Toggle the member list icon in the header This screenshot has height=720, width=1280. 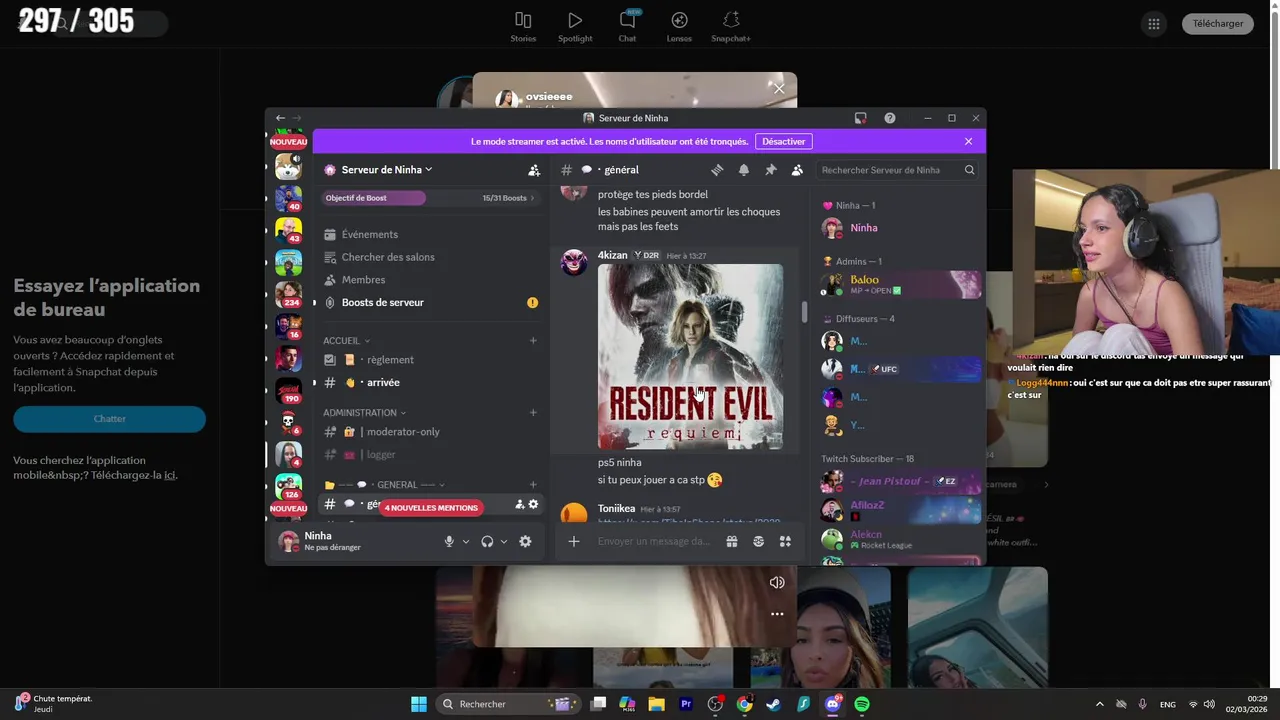(797, 170)
